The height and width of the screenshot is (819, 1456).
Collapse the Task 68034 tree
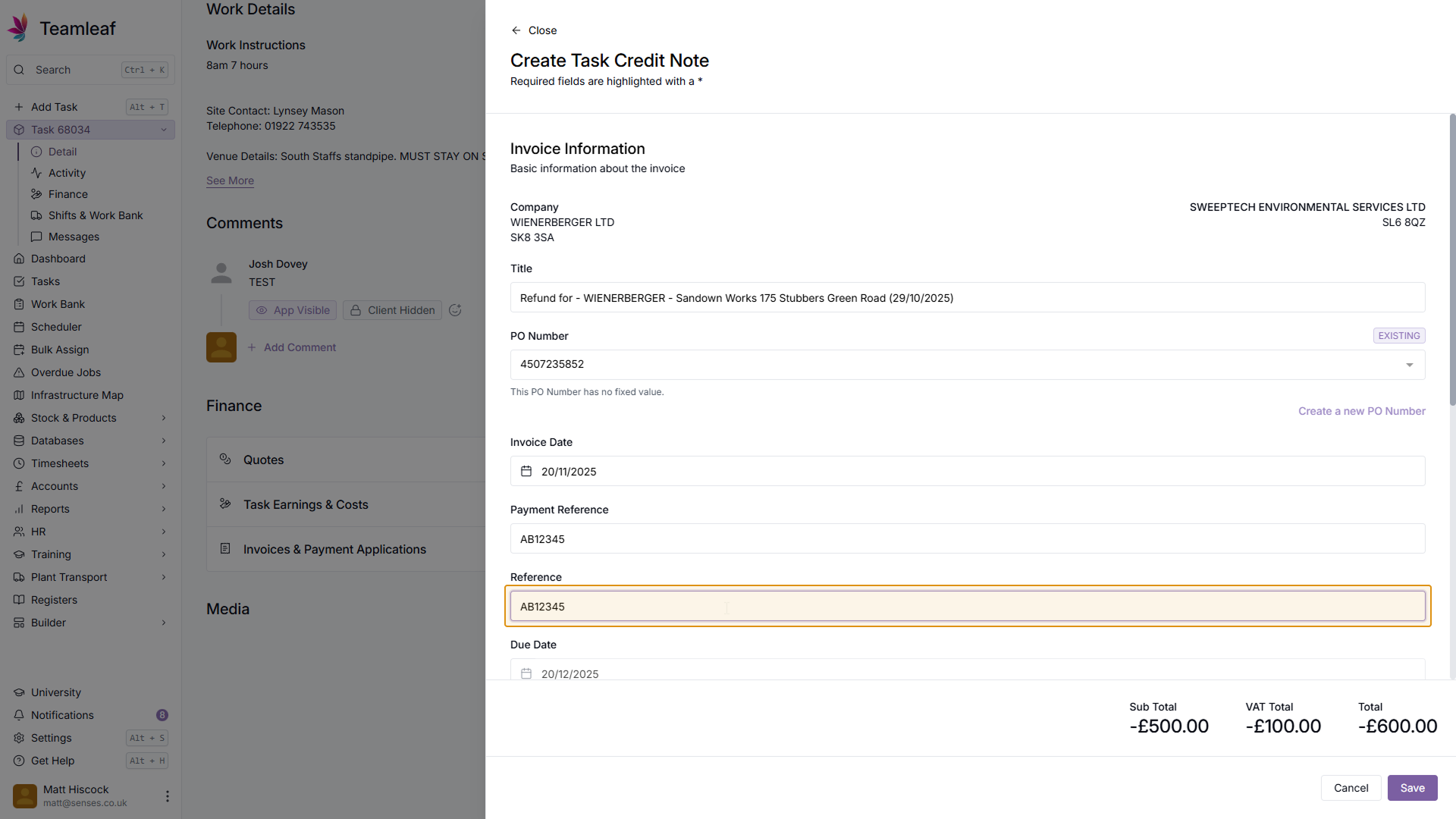(x=163, y=130)
